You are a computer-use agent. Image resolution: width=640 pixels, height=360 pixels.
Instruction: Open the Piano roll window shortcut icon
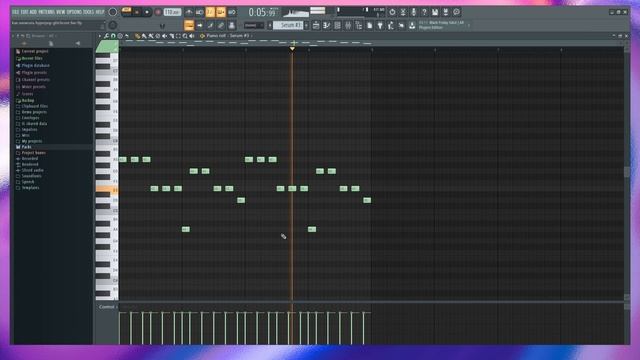pos(327,25)
